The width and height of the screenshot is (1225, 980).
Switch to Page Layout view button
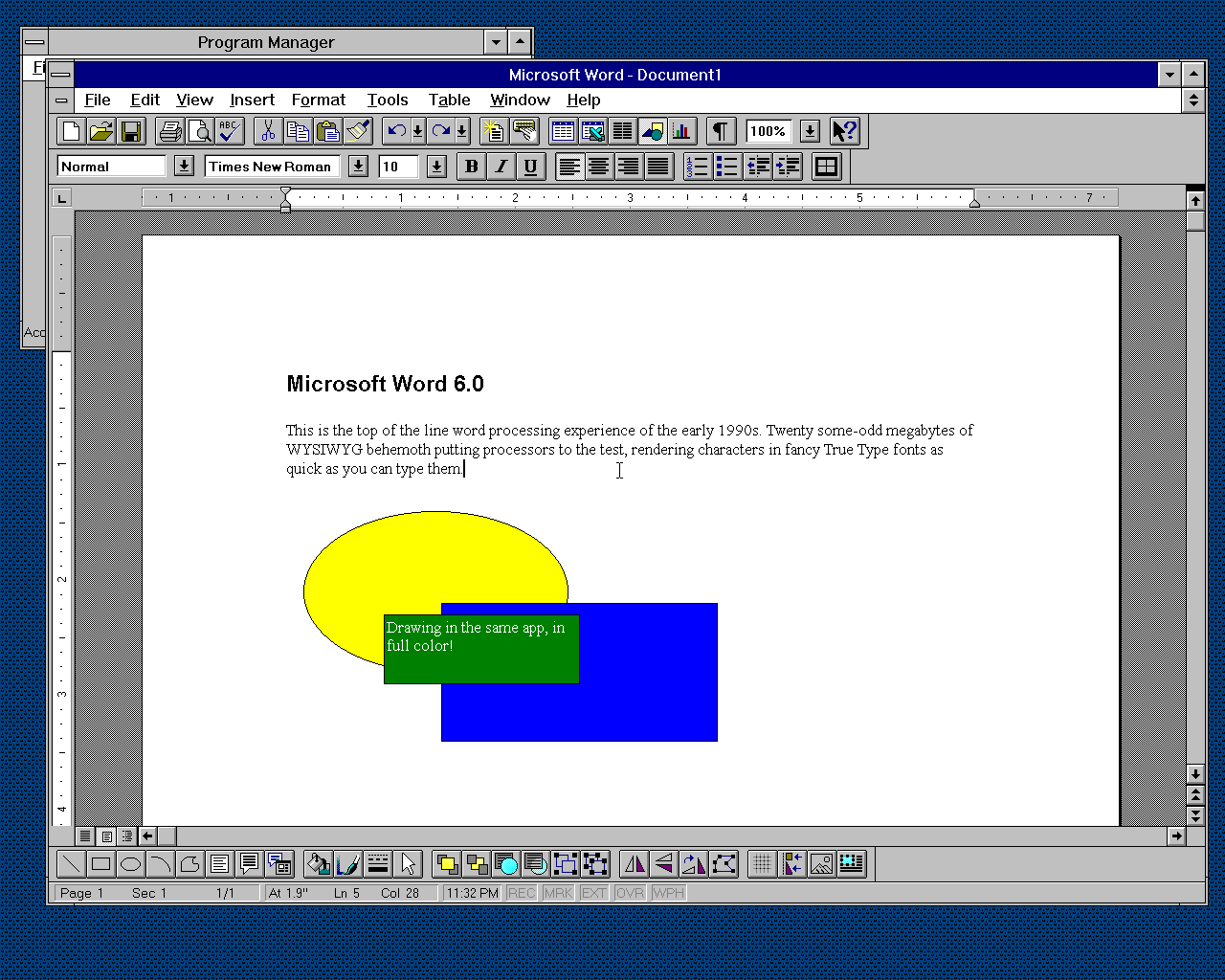[x=106, y=836]
